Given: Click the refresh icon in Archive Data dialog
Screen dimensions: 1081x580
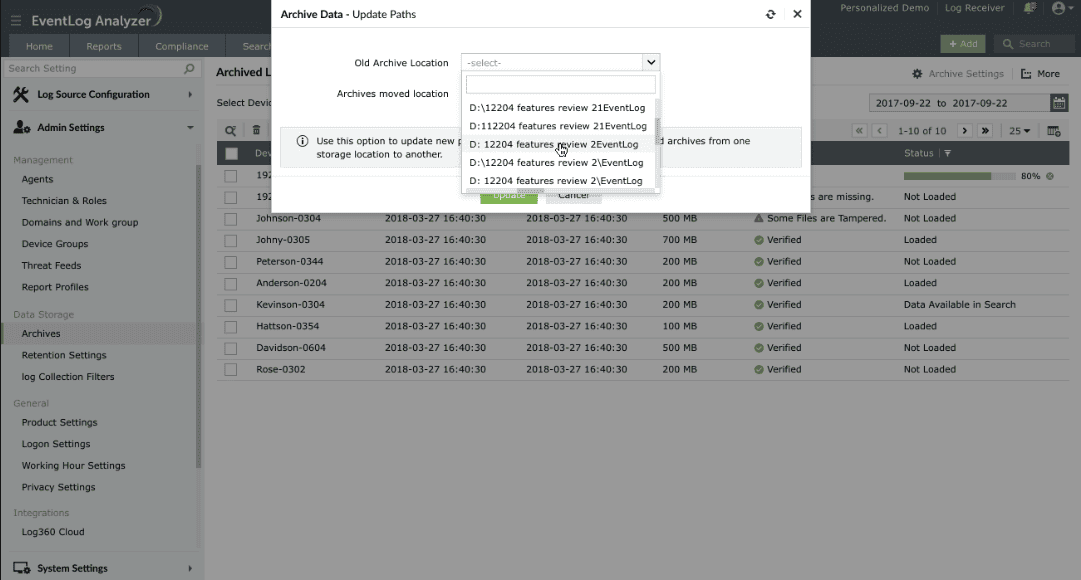Looking at the screenshot, I should (770, 15).
